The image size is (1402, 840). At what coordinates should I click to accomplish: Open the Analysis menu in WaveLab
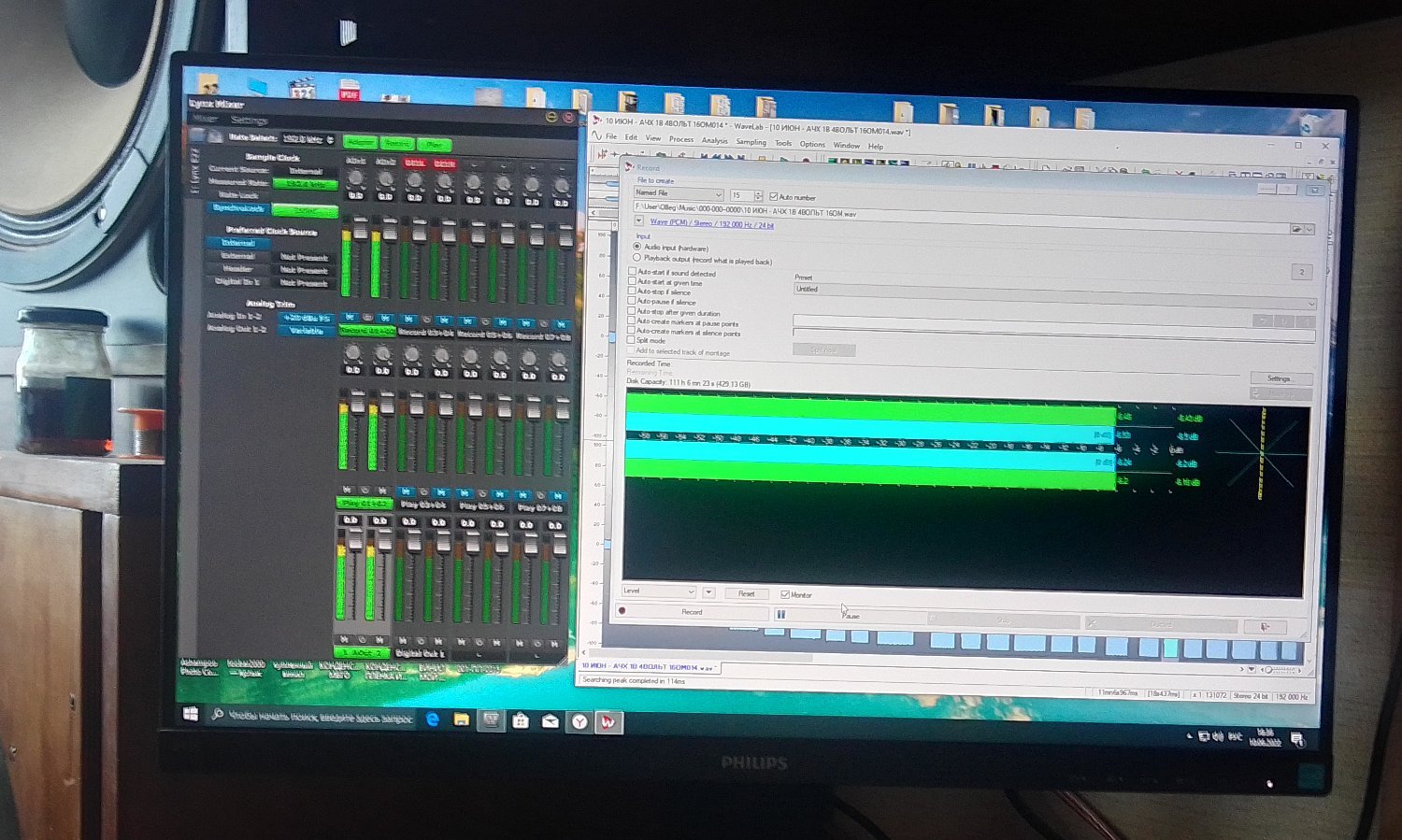[x=714, y=141]
